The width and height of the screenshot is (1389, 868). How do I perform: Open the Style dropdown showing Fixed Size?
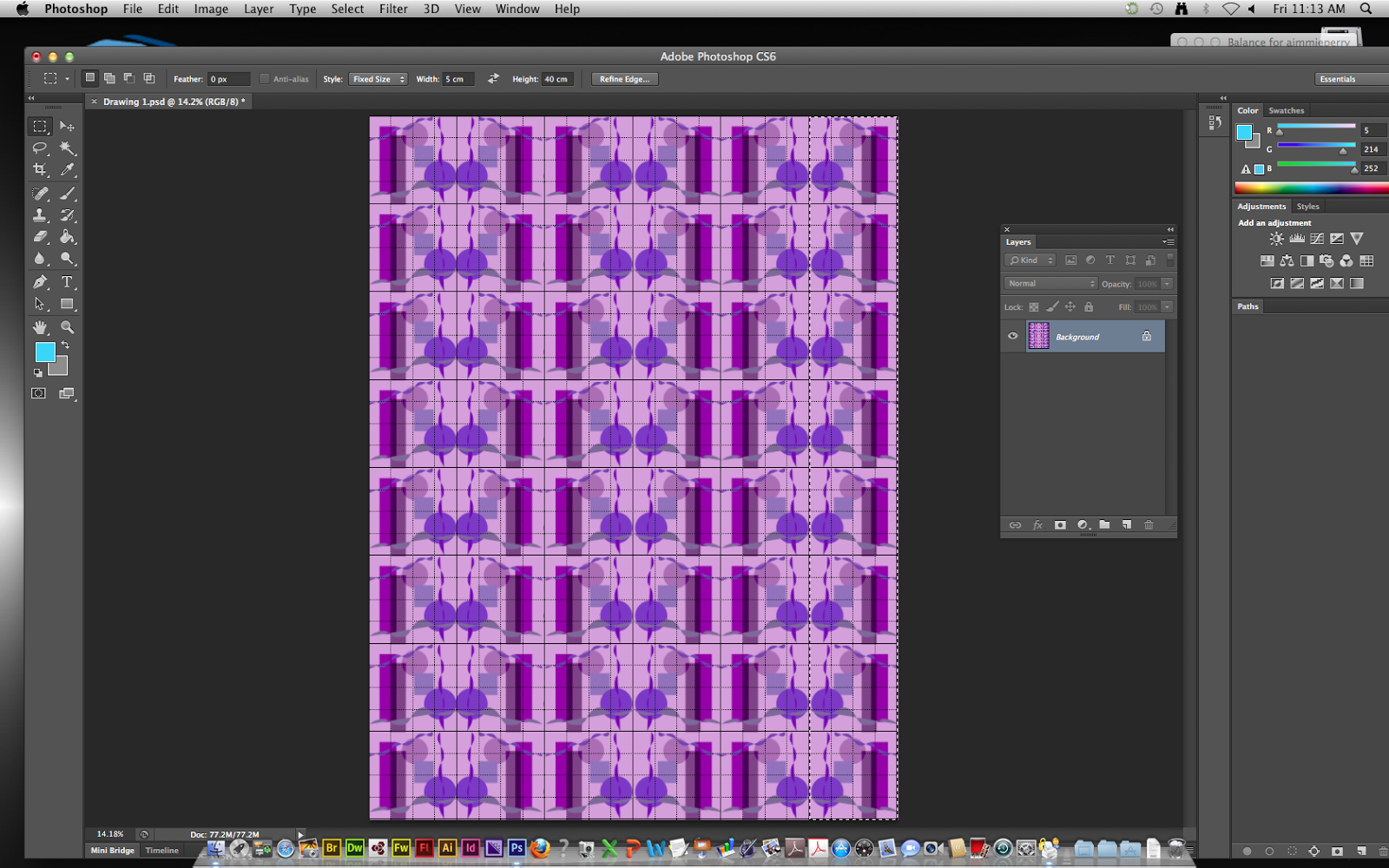378,79
